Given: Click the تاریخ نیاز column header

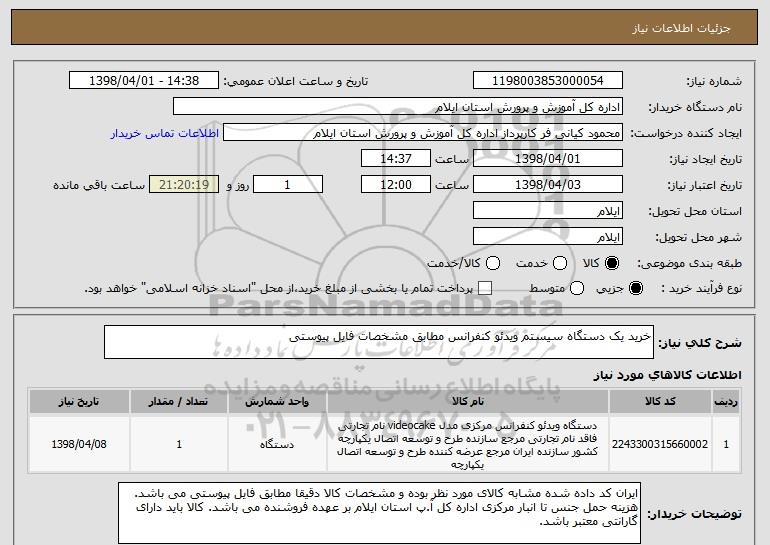Looking at the screenshot, I should point(79,402).
